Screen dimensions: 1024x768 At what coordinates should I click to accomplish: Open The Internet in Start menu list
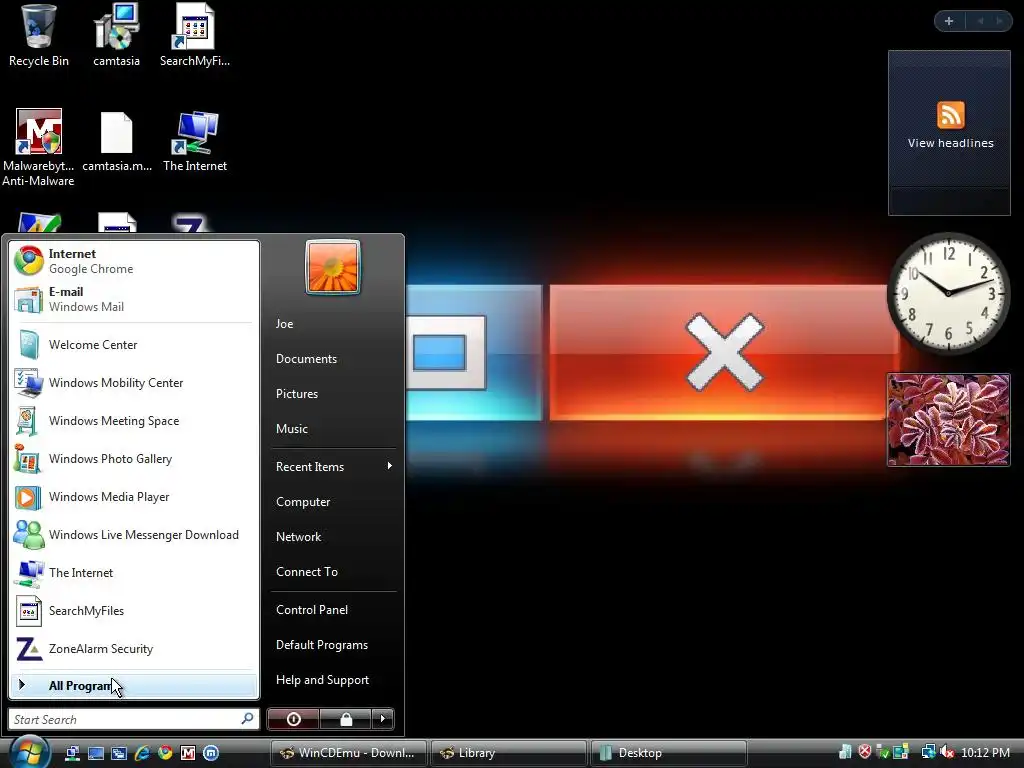coord(134,573)
